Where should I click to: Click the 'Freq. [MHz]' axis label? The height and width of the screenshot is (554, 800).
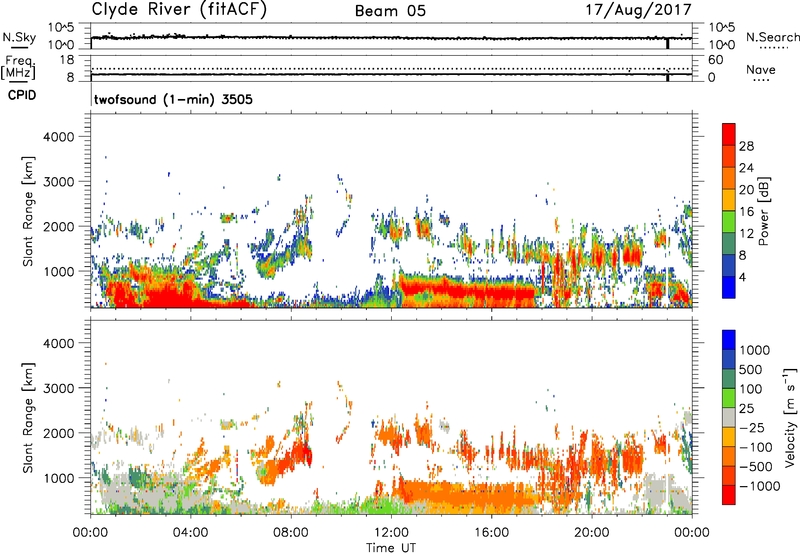point(18,68)
